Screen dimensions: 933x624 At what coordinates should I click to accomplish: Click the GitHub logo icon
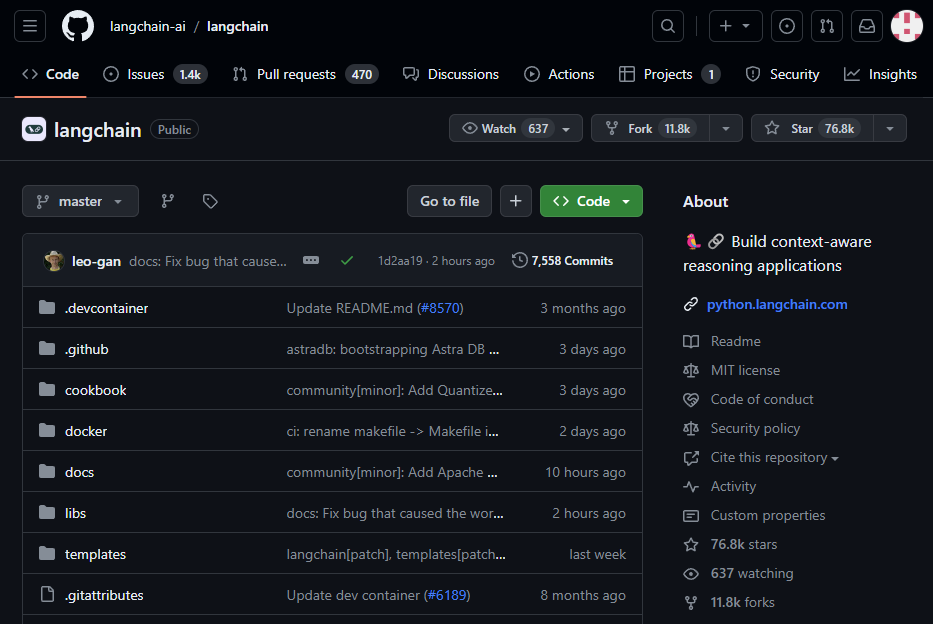coord(78,26)
